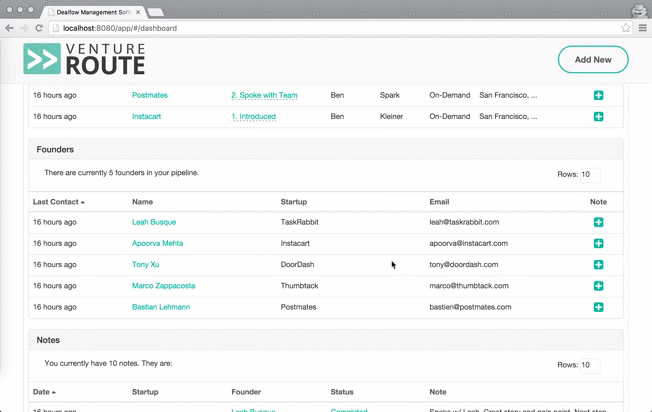
Task: Add note for Instacart startup row
Action: pos(598,116)
